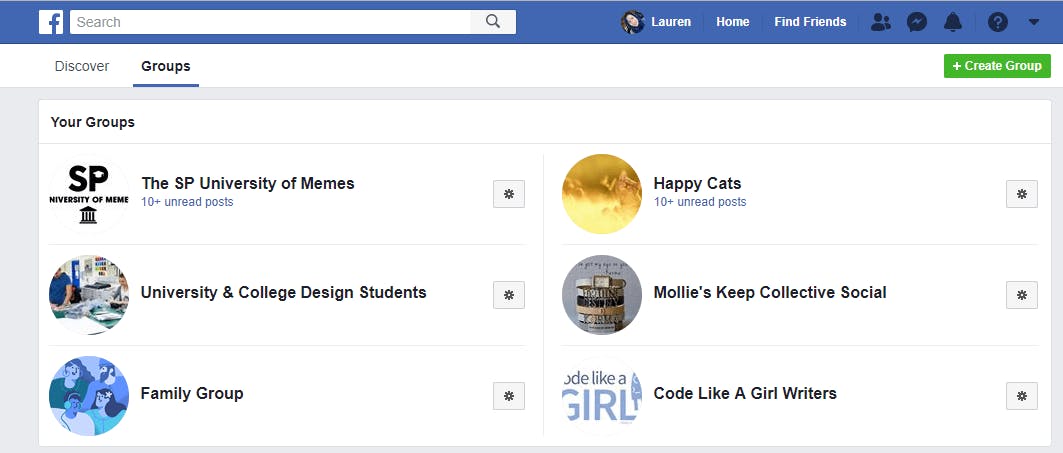The height and width of the screenshot is (453, 1063).
Task: Open Lauren's profile picture
Action: click(x=633, y=22)
